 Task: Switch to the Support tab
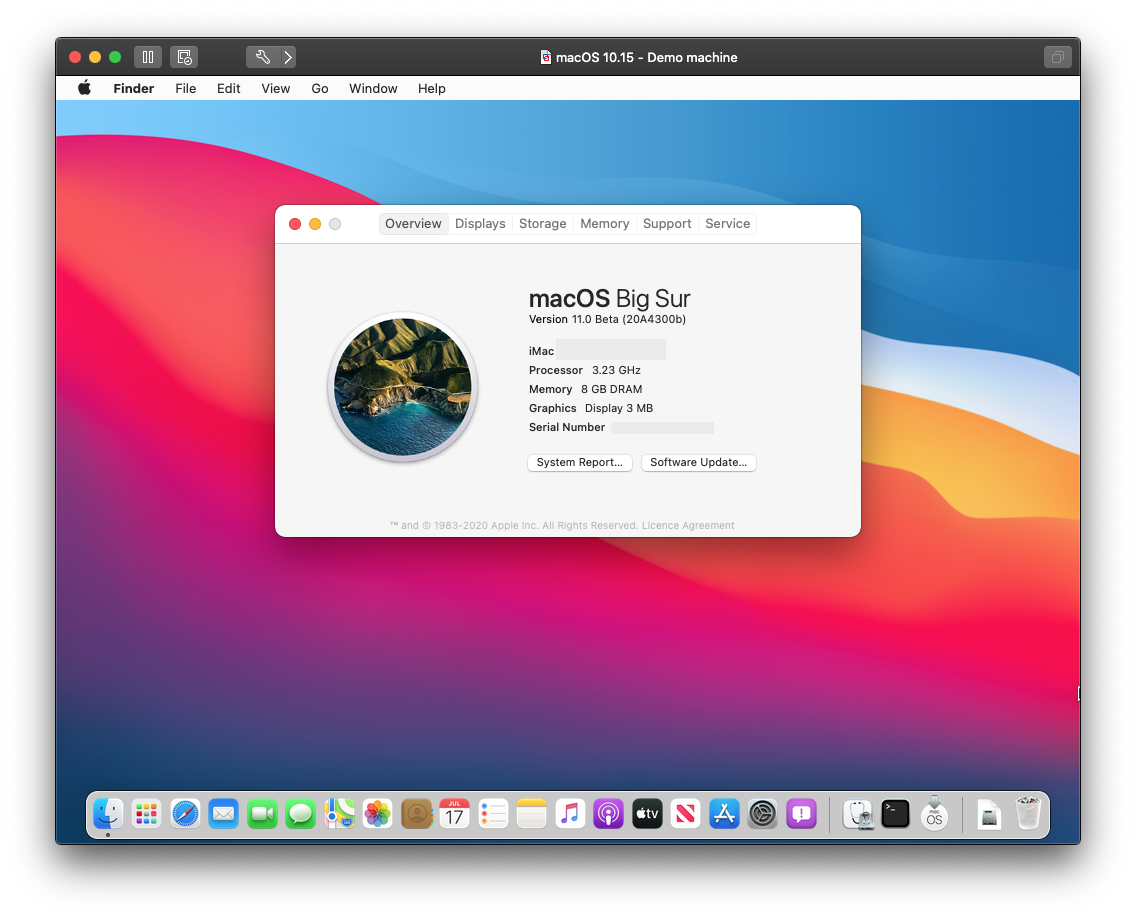667,224
